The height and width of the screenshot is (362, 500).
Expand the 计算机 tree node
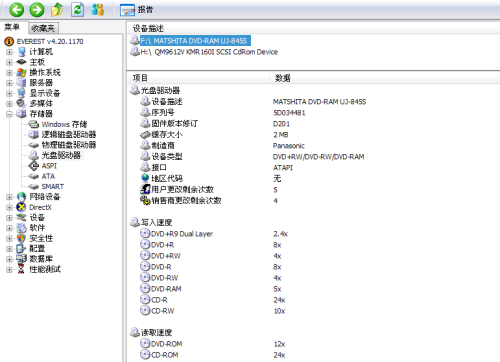point(9,52)
